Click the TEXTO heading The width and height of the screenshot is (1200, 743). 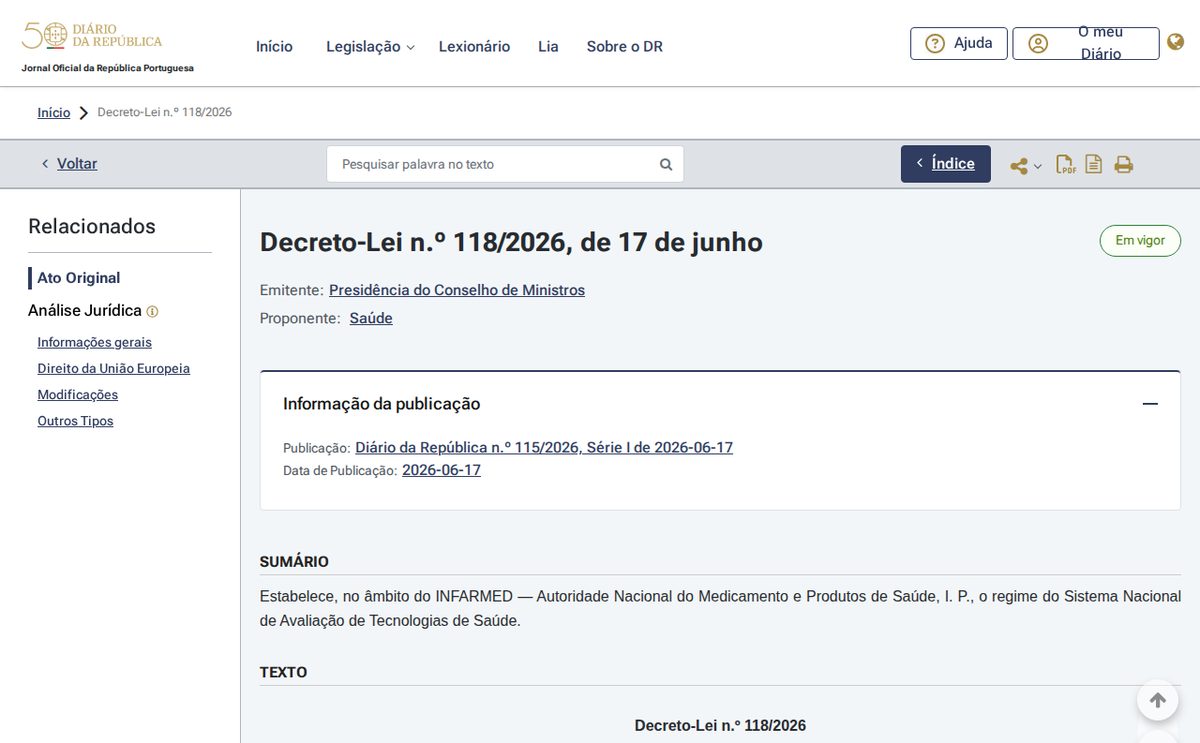[283, 672]
